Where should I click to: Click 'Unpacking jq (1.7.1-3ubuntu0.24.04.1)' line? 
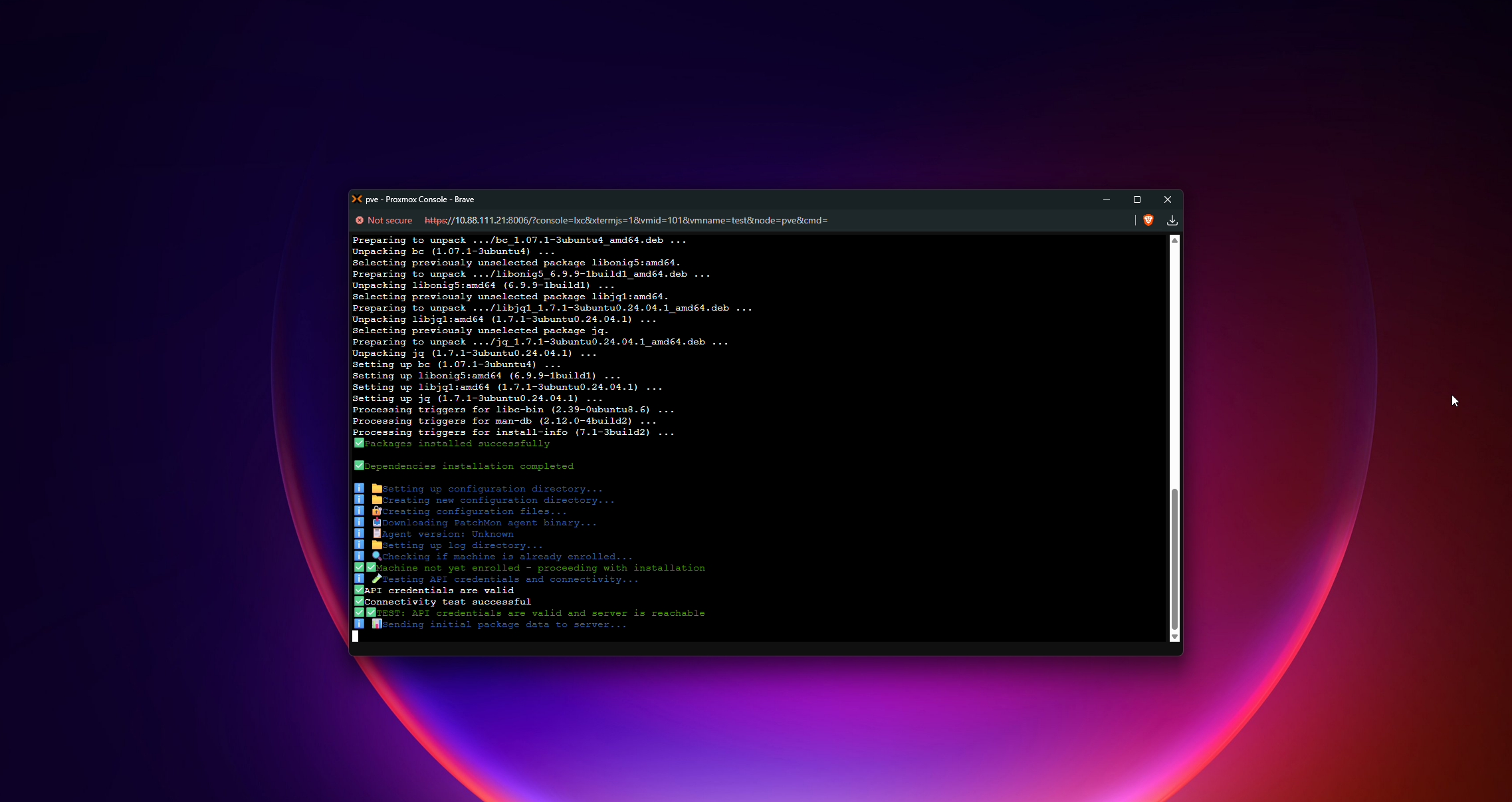tap(475, 353)
